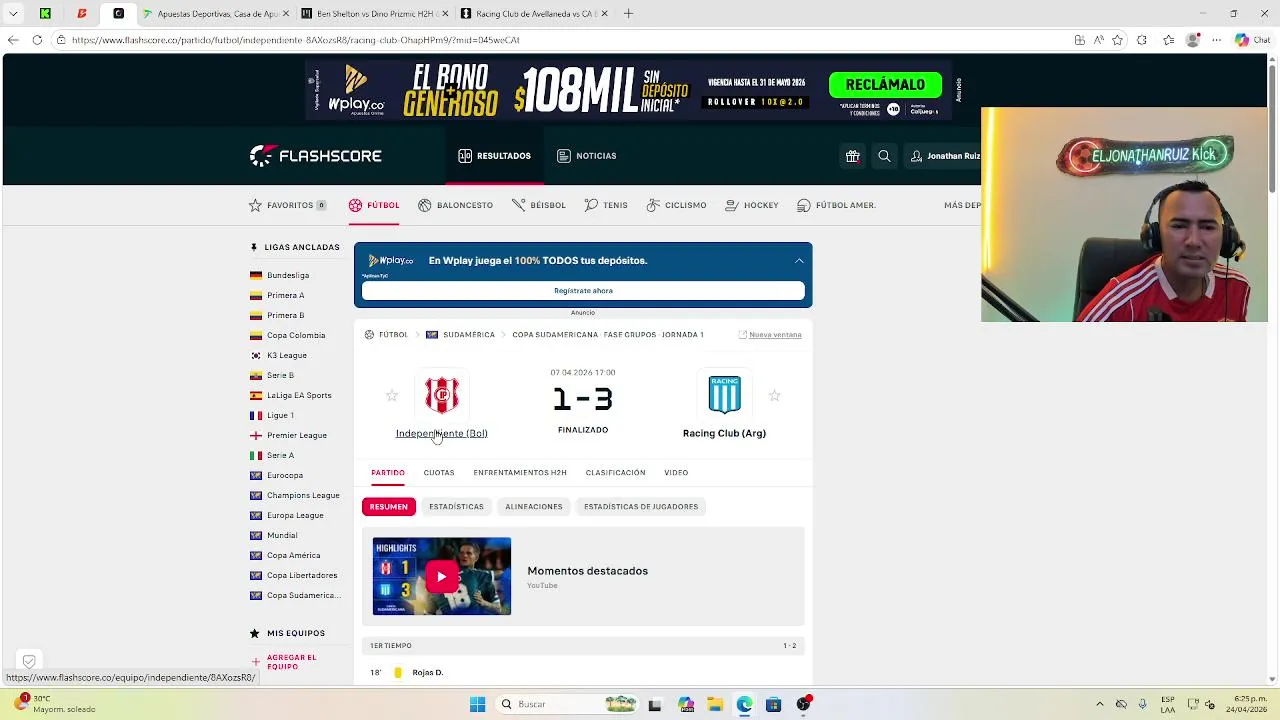Open the Noticias header tab
Screen dimensions: 1280x720
click(586, 156)
